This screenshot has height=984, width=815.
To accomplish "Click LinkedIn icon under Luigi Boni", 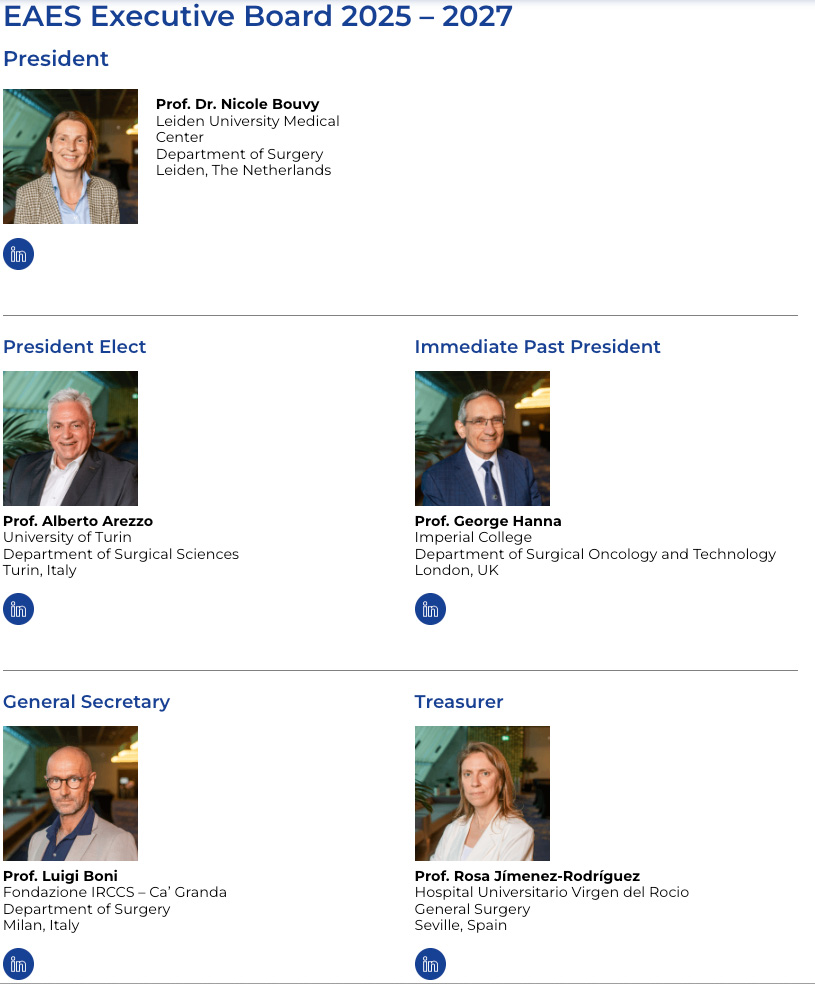I will [18, 964].
